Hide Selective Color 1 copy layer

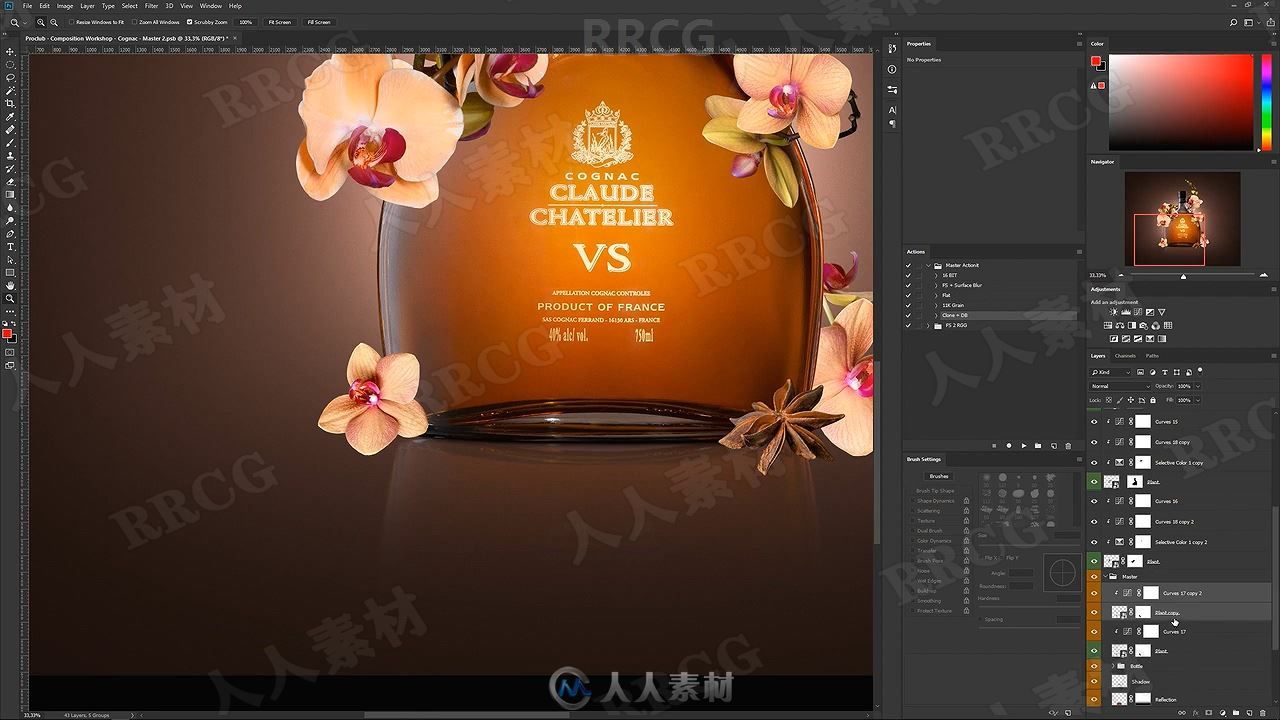[1094, 462]
